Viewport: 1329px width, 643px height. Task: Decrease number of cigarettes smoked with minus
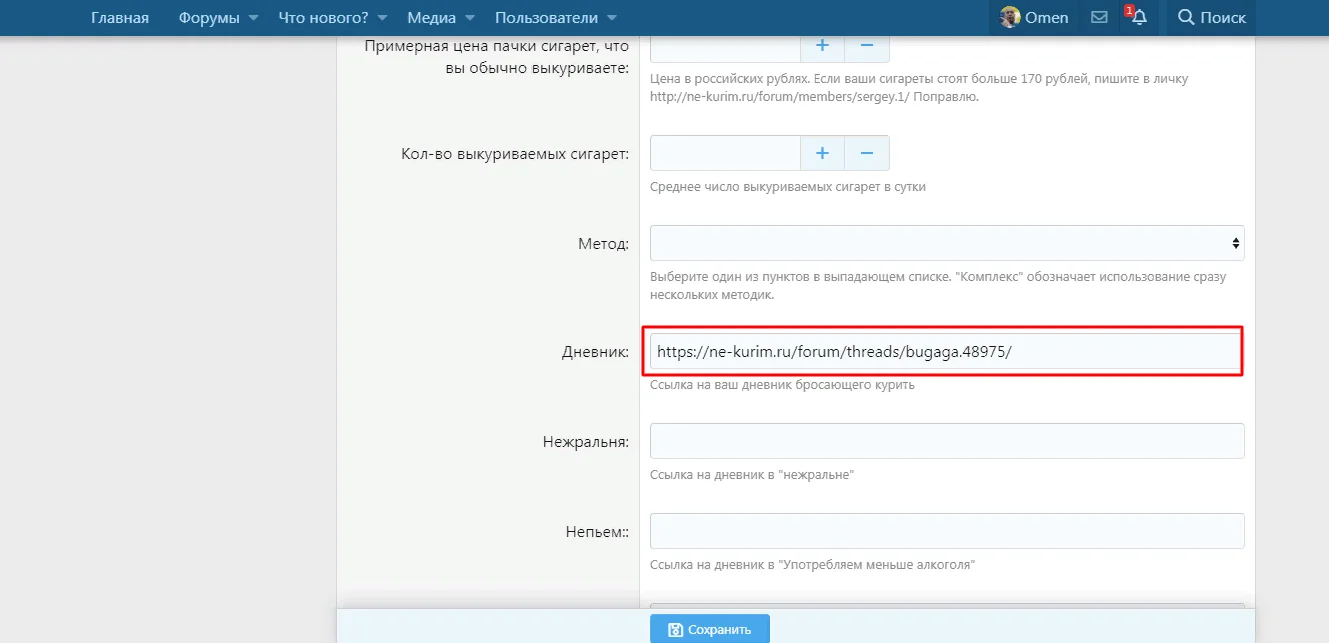(867, 153)
